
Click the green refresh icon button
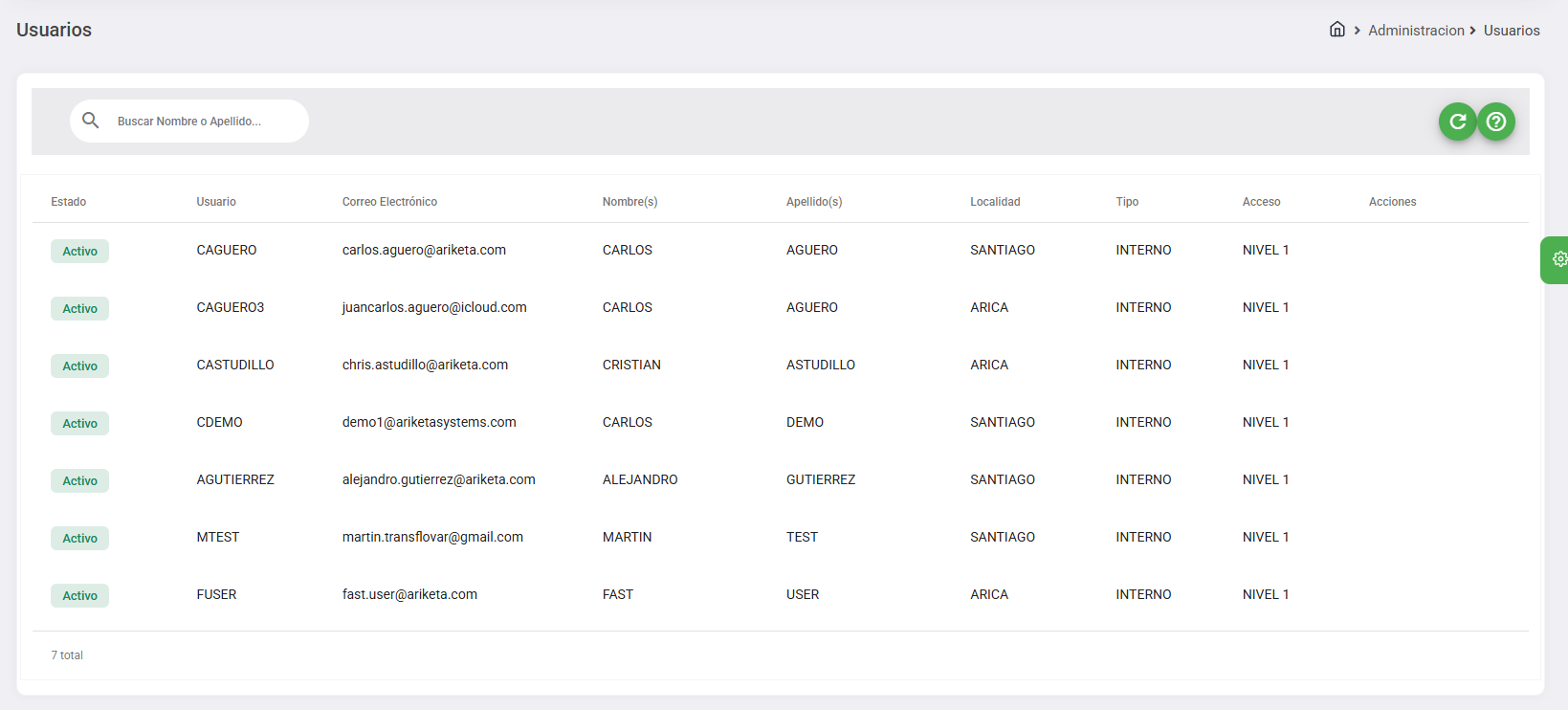tap(1457, 122)
